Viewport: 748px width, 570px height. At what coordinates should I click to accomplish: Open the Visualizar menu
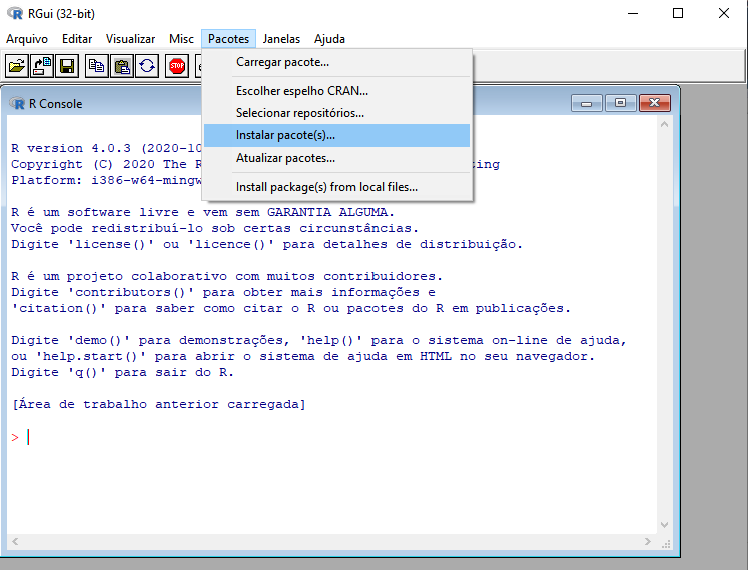[130, 39]
